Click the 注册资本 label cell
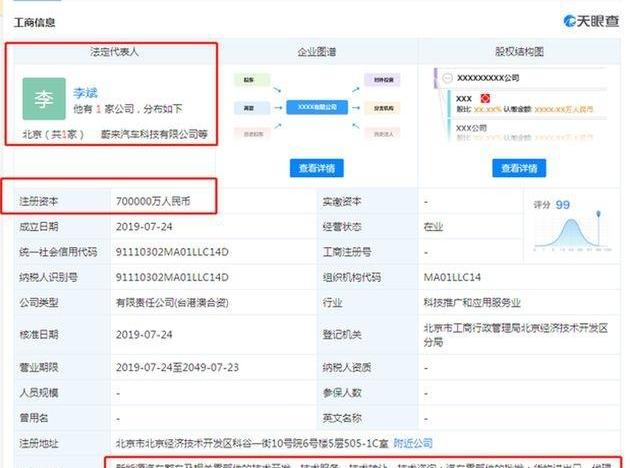Image resolution: width=630 pixels, height=468 pixels. pos(62,201)
